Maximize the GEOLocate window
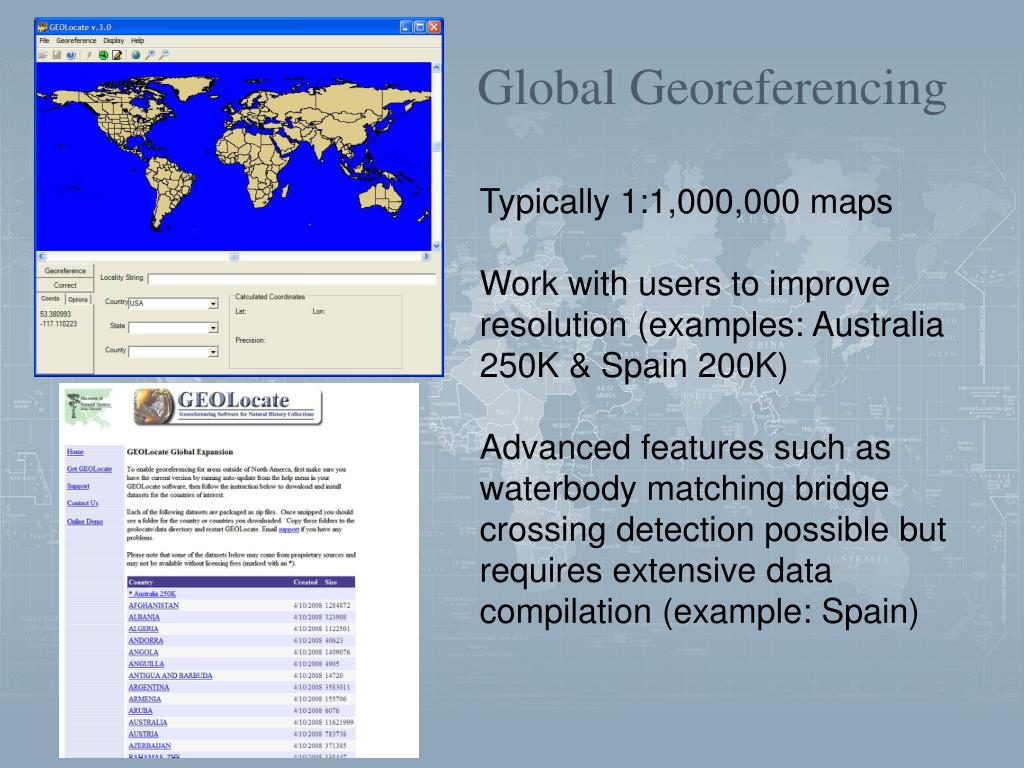The image size is (1024, 768). (420, 27)
